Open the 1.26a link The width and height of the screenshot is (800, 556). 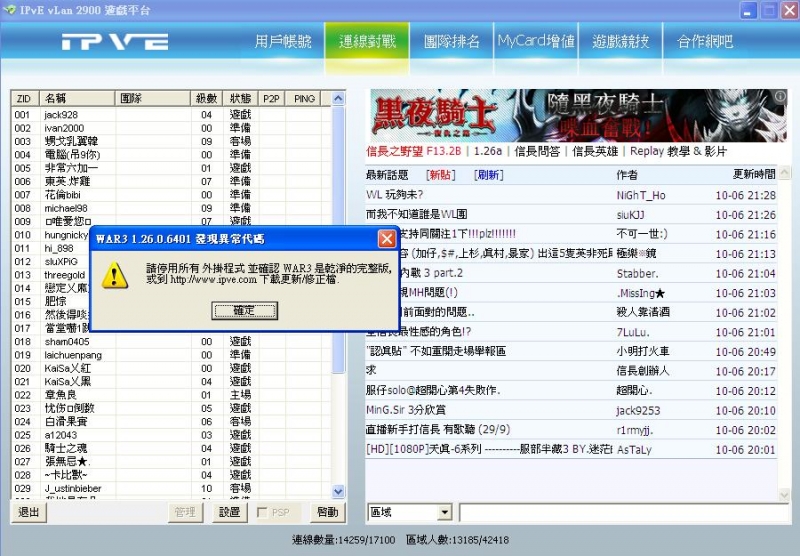(x=487, y=151)
